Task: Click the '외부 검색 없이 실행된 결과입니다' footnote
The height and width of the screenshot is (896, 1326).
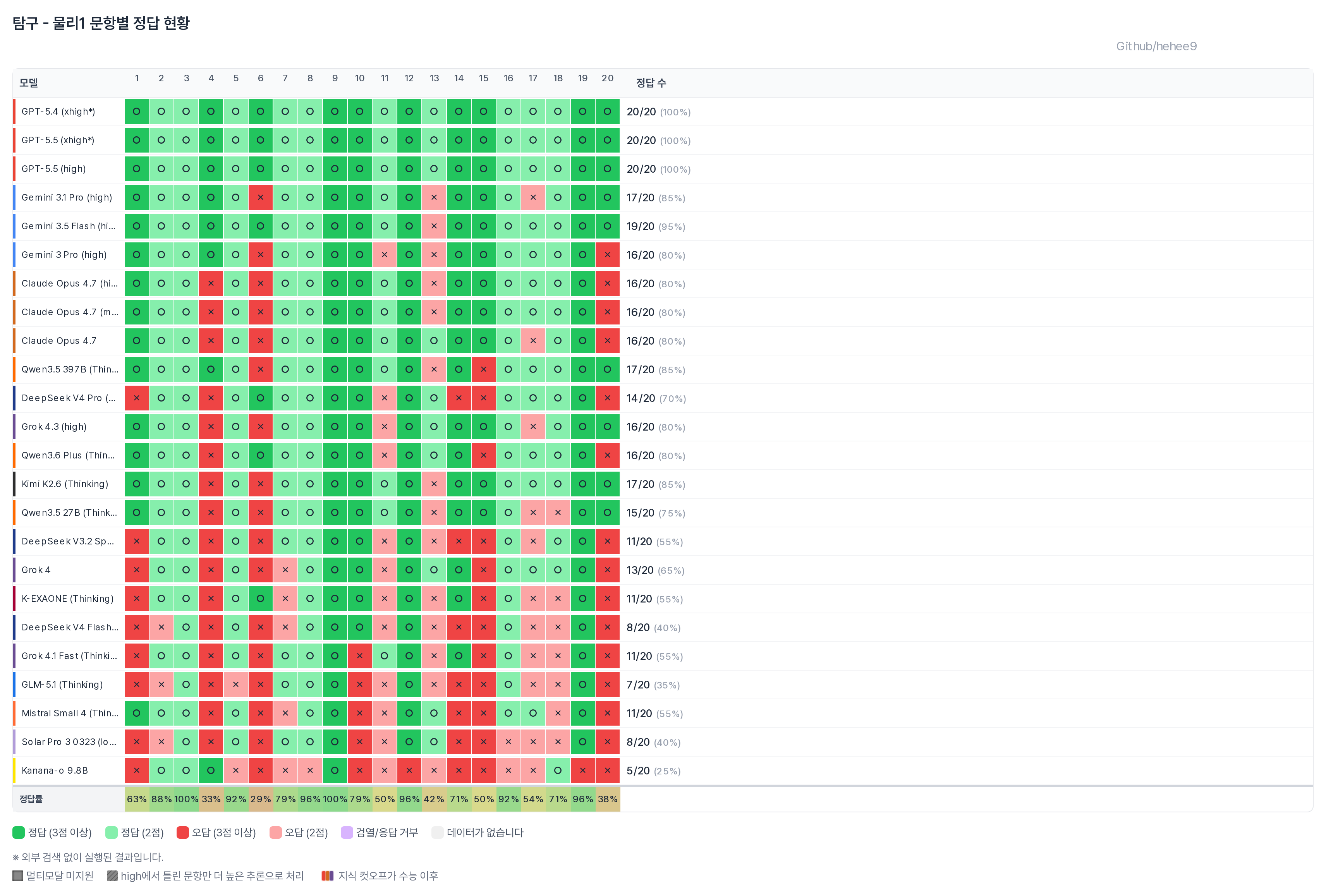Action: 88,857
